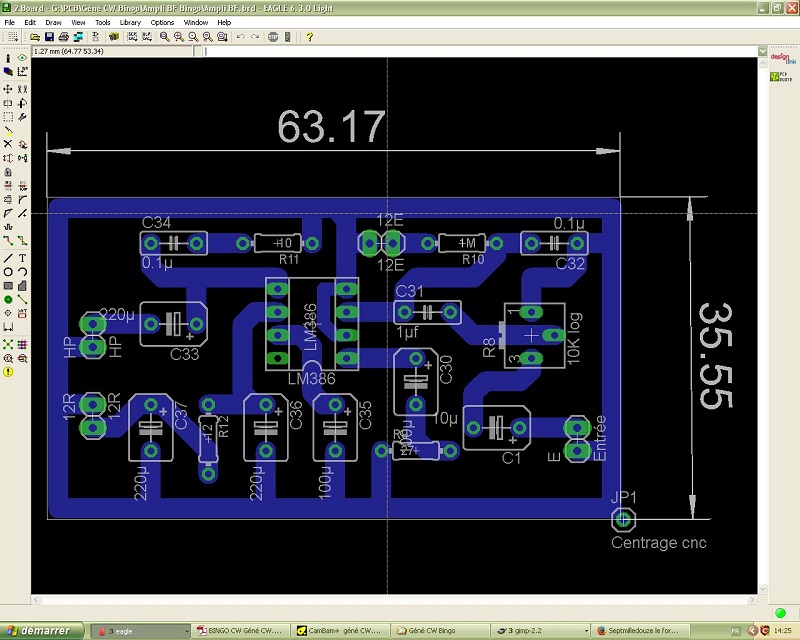Activate the Show eye tool

[22, 59]
